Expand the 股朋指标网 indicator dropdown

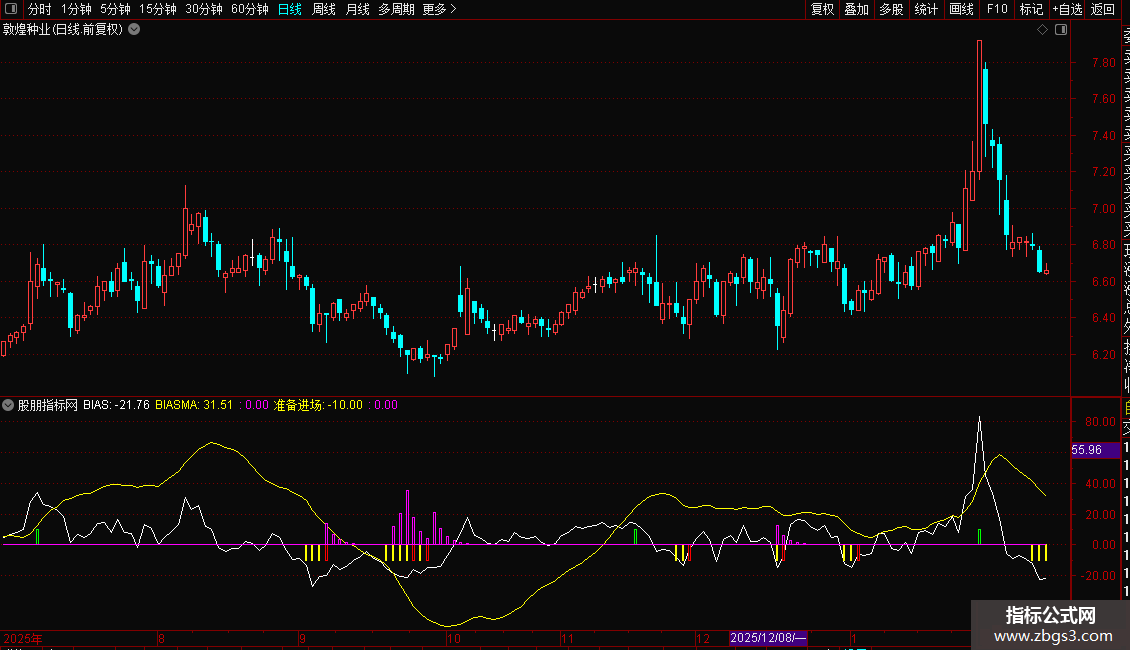9,405
